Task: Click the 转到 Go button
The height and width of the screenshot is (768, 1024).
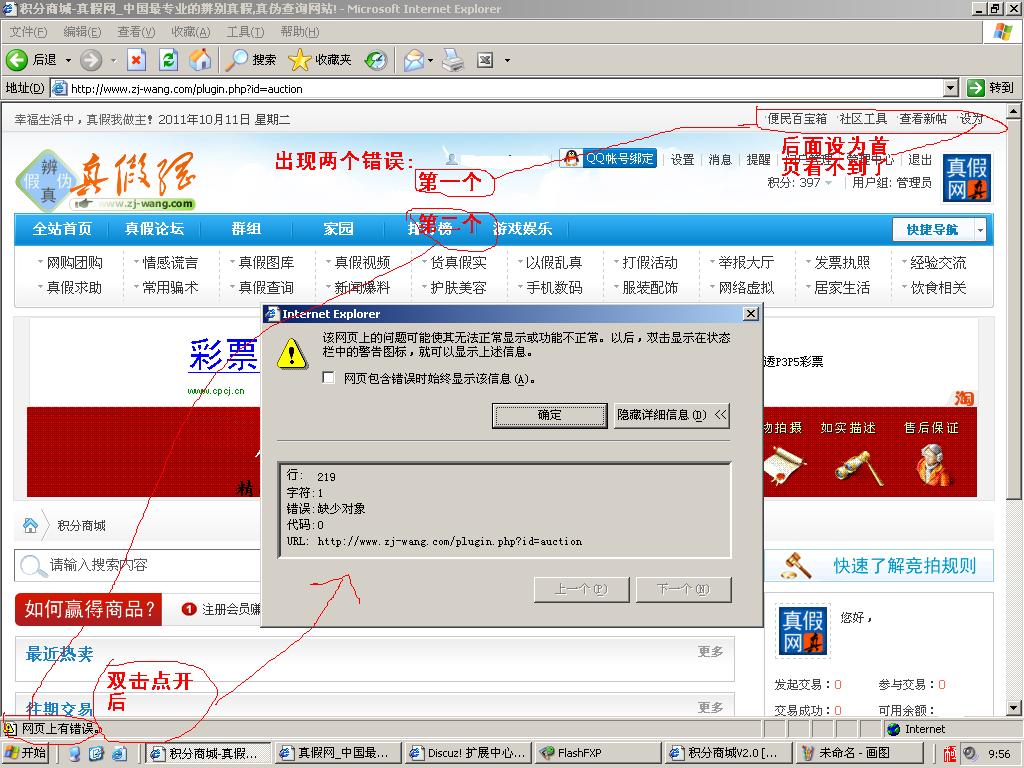Action: [991, 88]
